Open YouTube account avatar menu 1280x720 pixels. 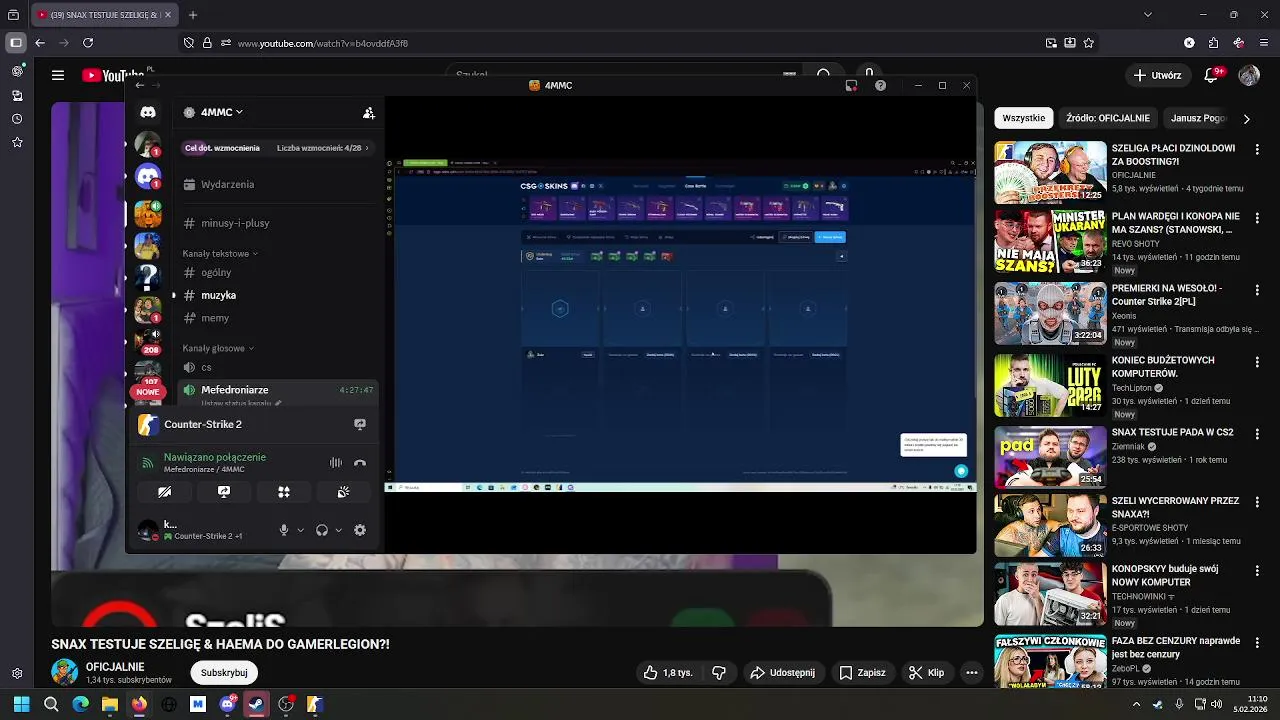1248,75
